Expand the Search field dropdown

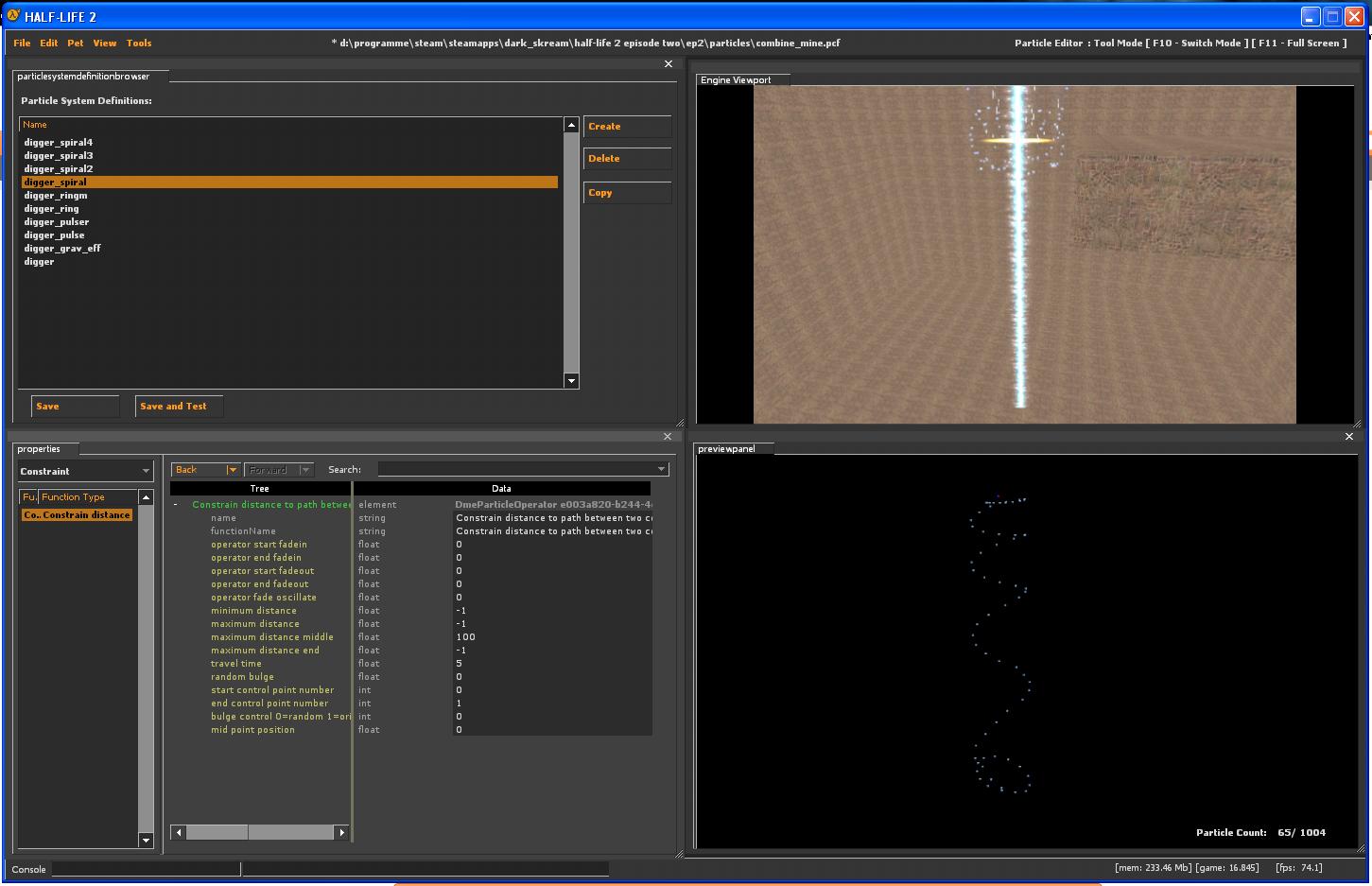(x=661, y=470)
